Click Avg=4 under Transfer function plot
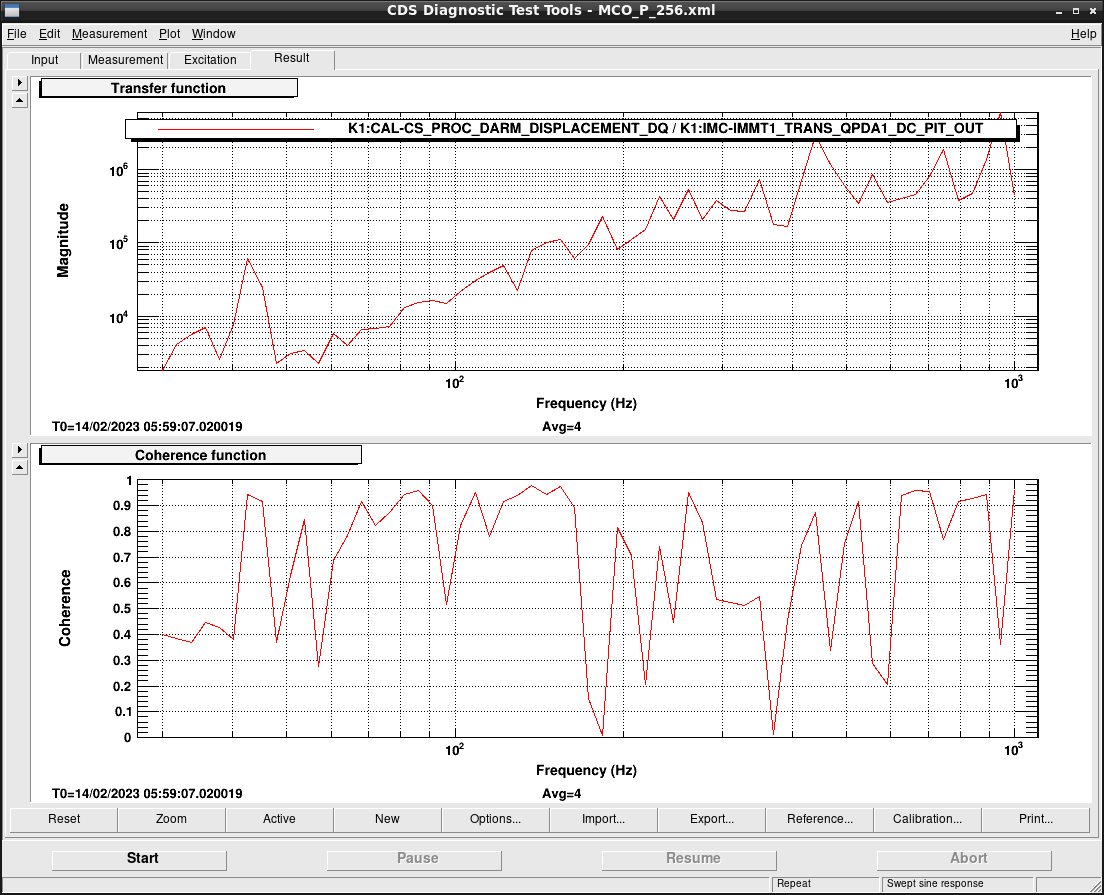The height and width of the screenshot is (895, 1104). click(x=562, y=427)
